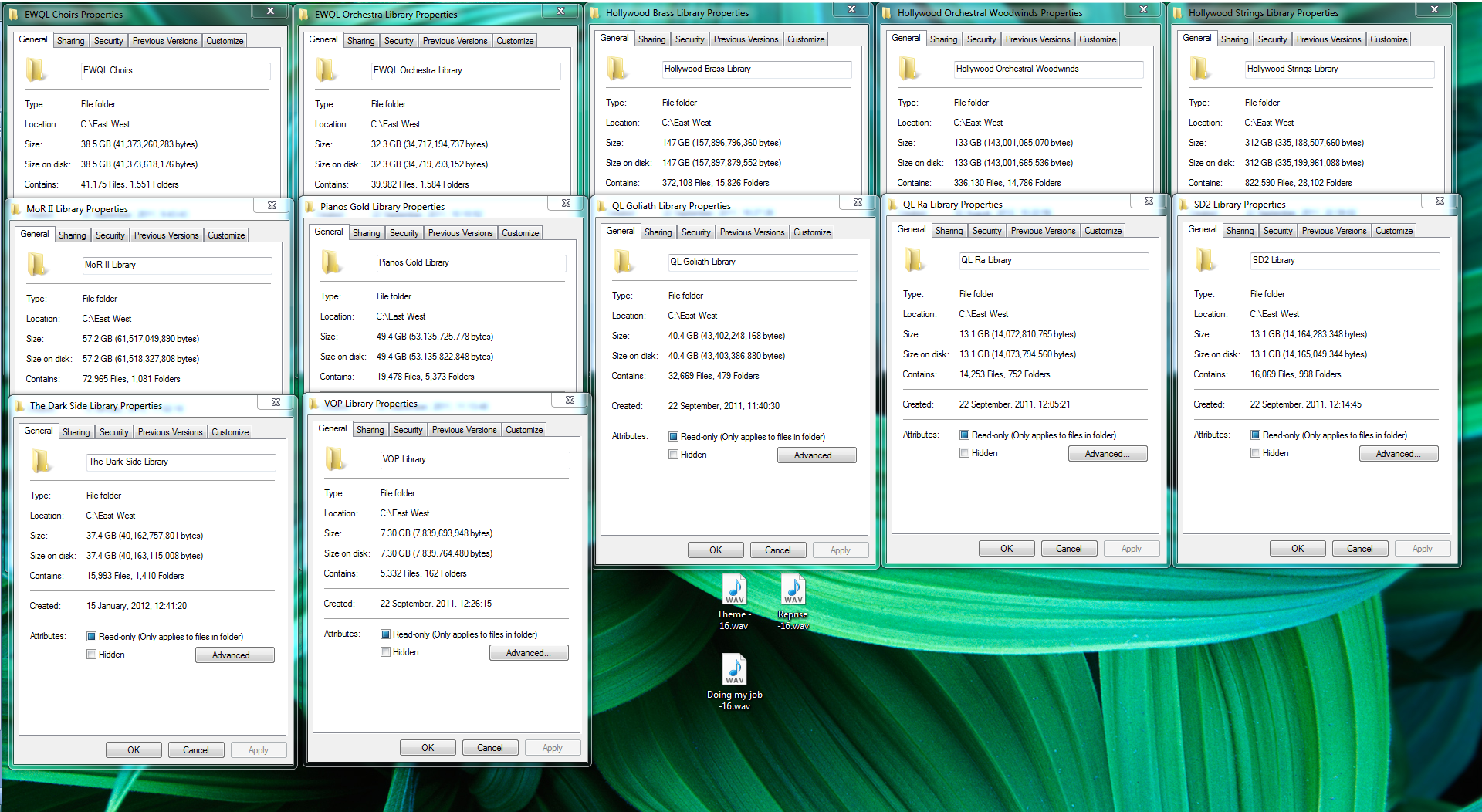The width and height of the screenshot is (1482, 812).
Task: Open Customize tab in Hollywood Orchestral Woodwinds Properties
Action: click(1098, 39)
